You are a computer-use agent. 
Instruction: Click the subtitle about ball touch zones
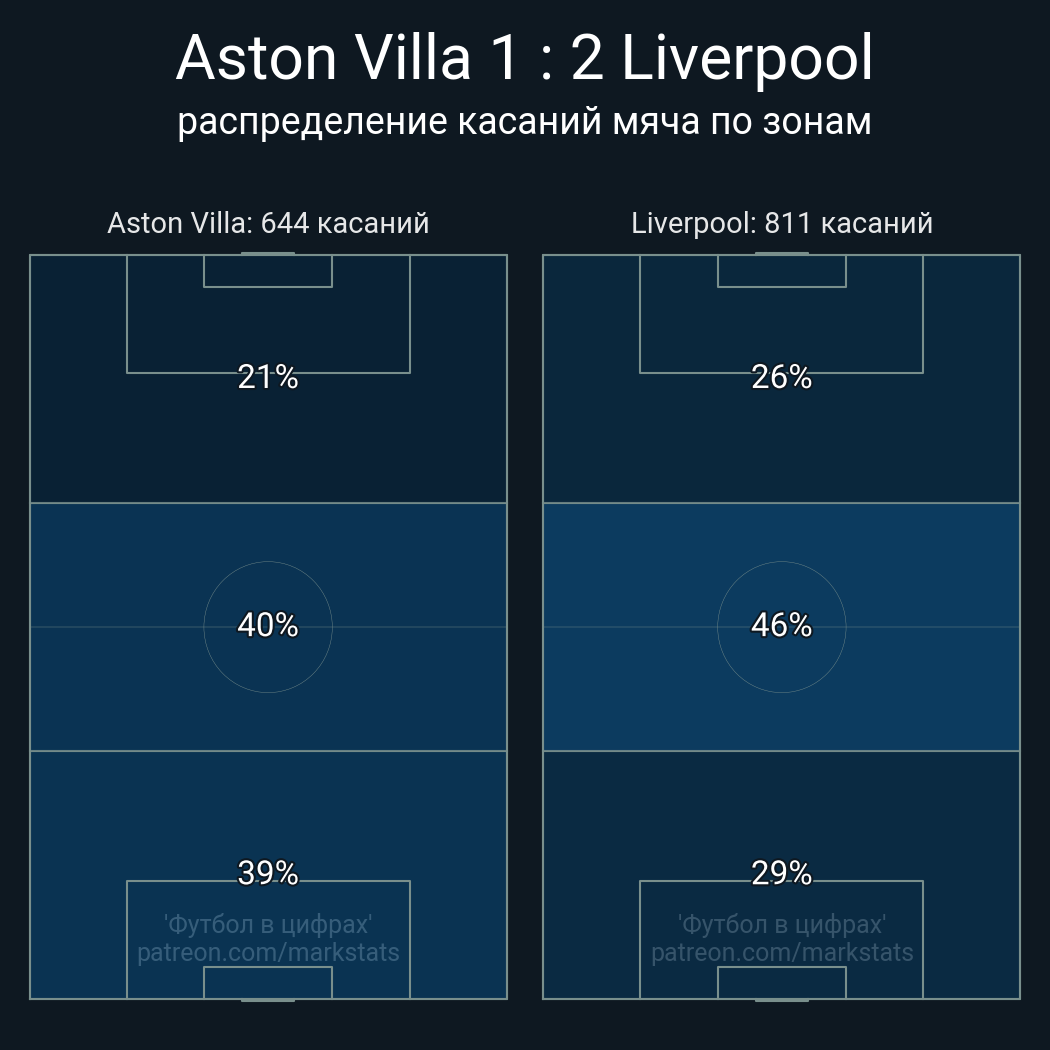point(524,121)
